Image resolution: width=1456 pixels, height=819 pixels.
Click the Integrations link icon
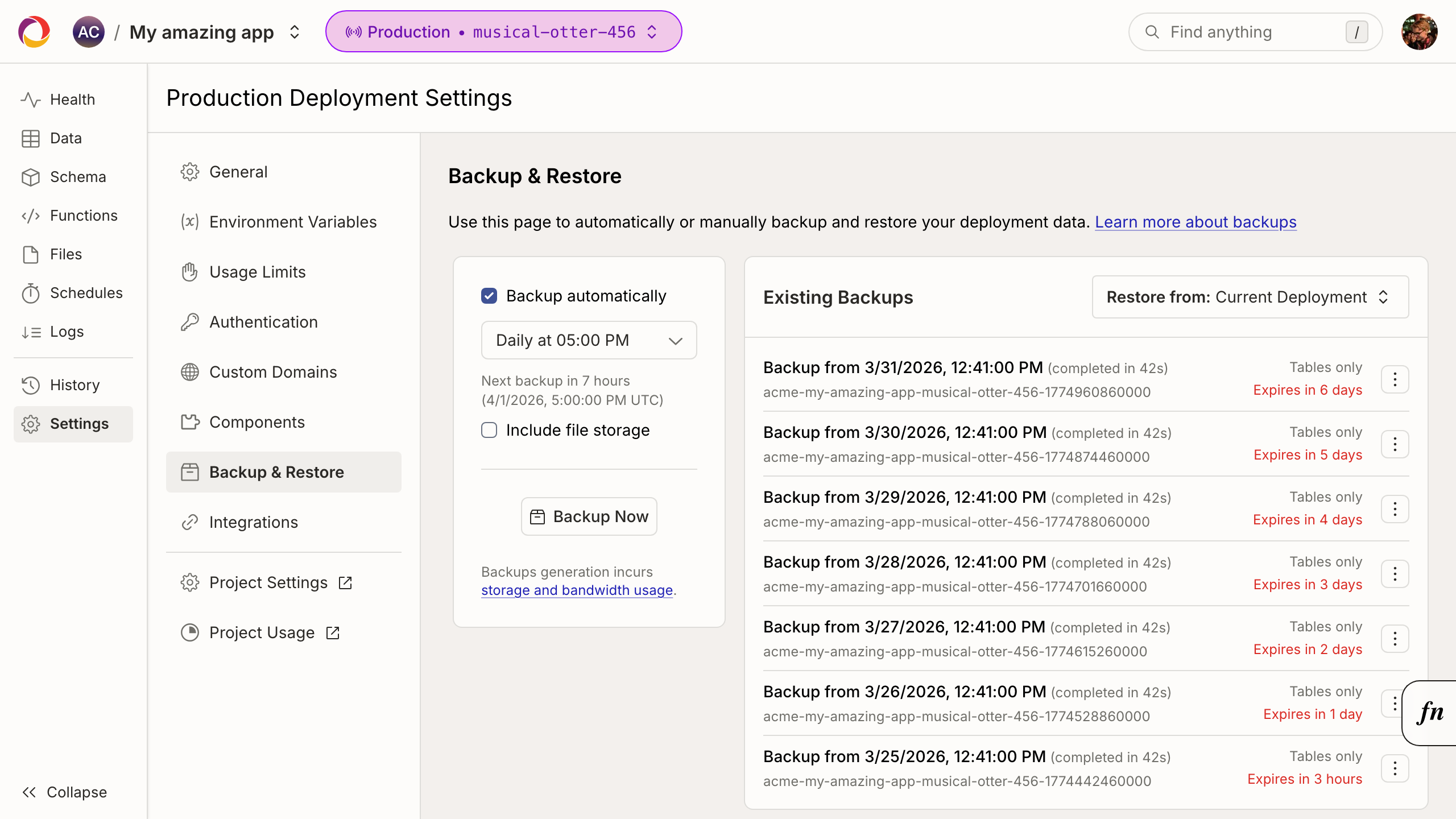click(x=190, y=522)
